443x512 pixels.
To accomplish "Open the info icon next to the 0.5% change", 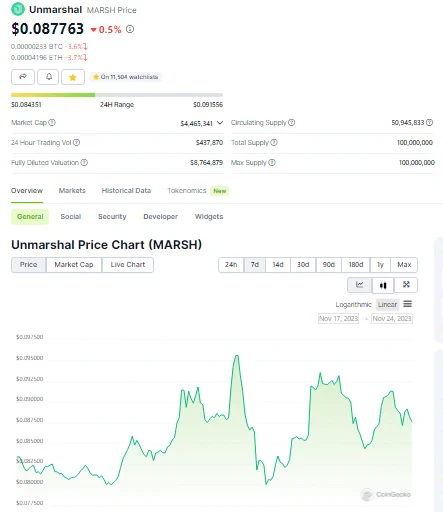I will tap(130, 29).
